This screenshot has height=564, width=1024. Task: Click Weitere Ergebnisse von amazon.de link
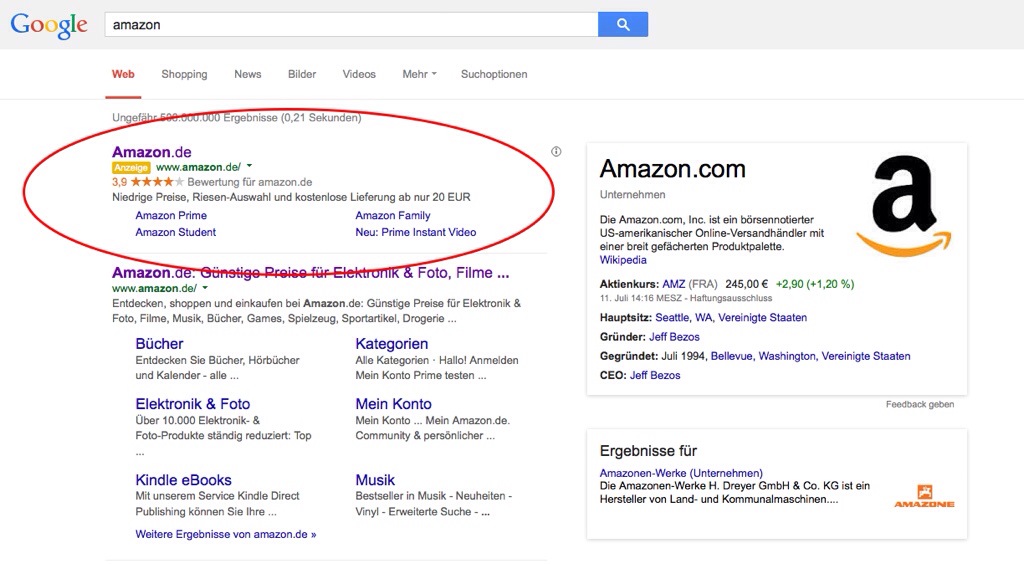click(225, 534)
